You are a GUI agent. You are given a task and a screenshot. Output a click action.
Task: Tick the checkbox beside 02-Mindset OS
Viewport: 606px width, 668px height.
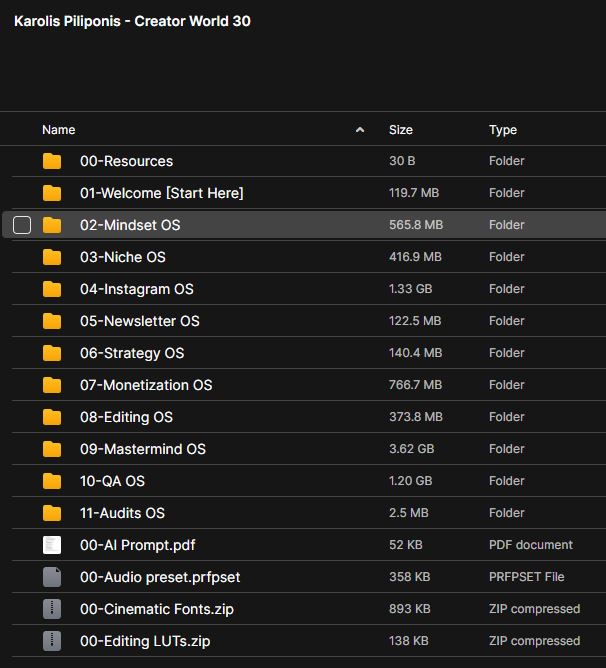[x=22, y=225]
